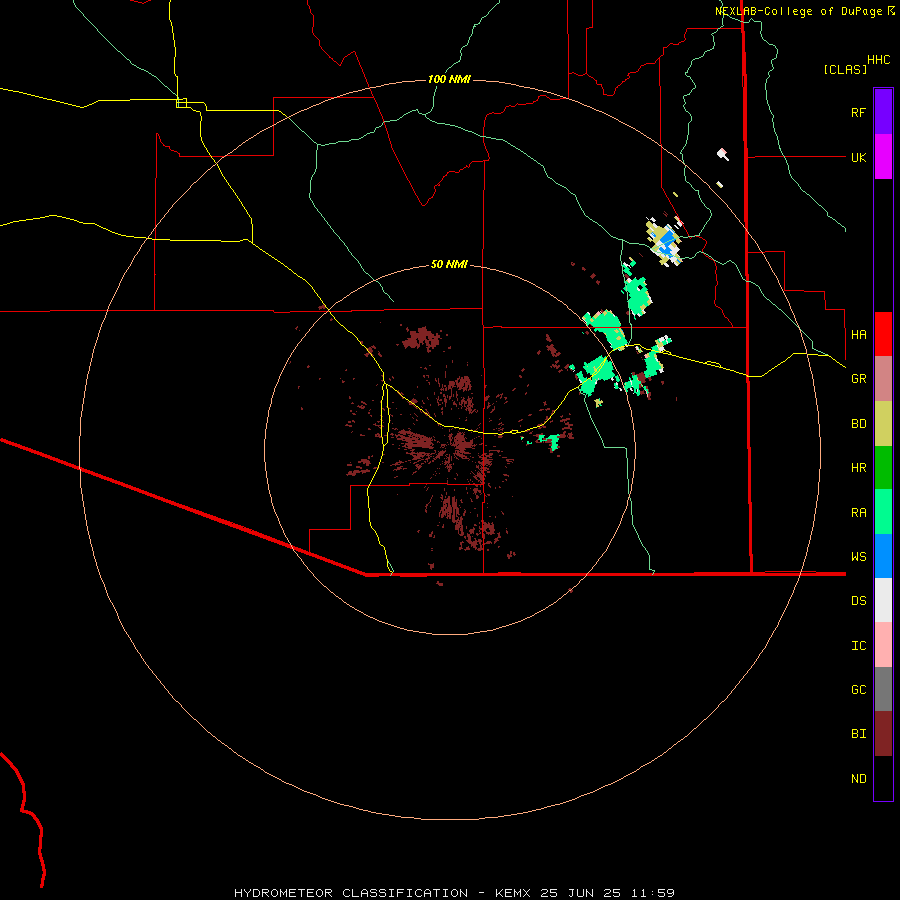The width and height of the screenshot is (900, 900).
Task: Select the GC gray legend swatch
Action: tap(883, 689)
